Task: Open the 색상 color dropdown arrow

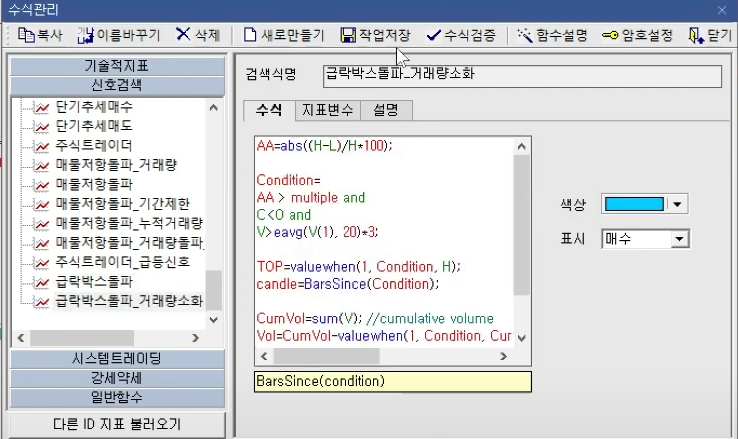Action: (680, 204)
